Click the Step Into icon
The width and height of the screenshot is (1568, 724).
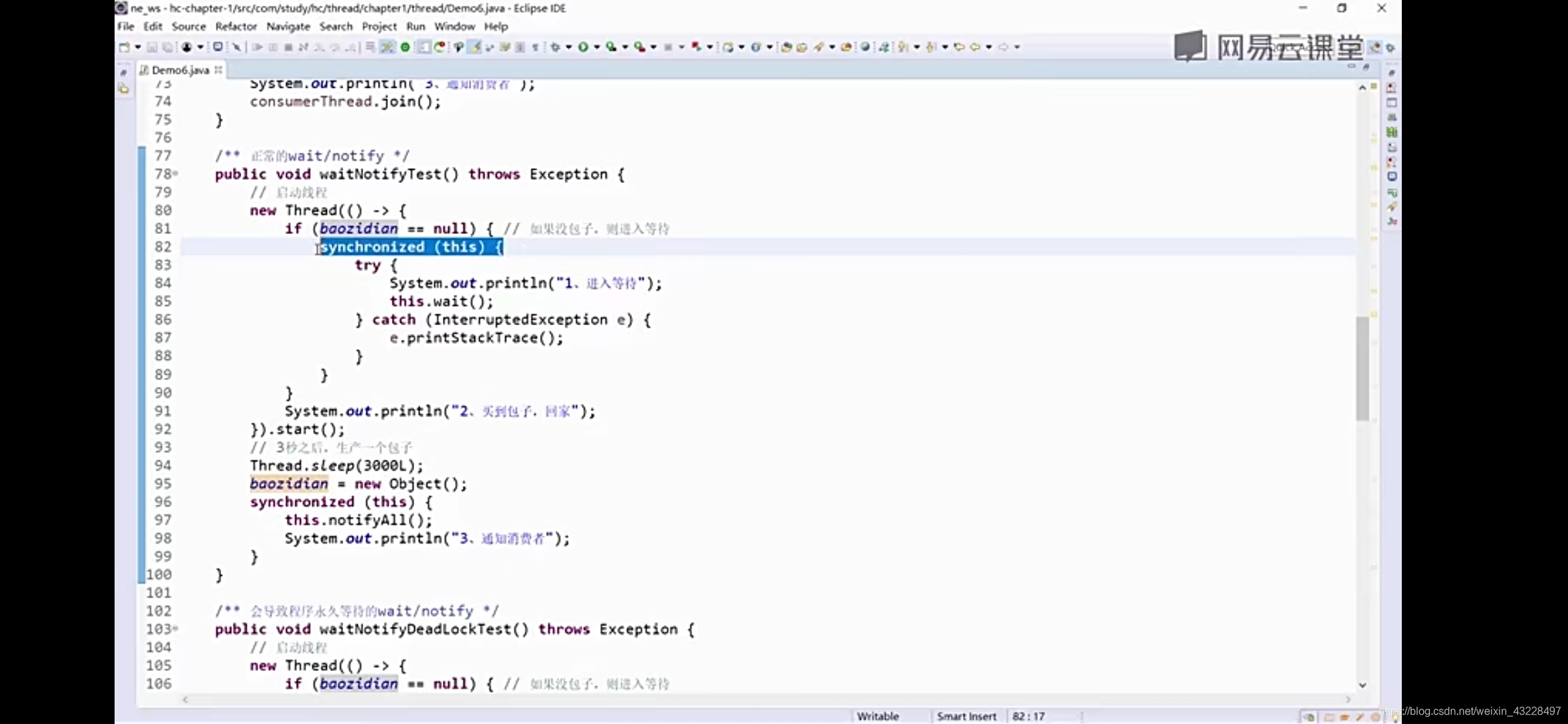tap(319, 47)
